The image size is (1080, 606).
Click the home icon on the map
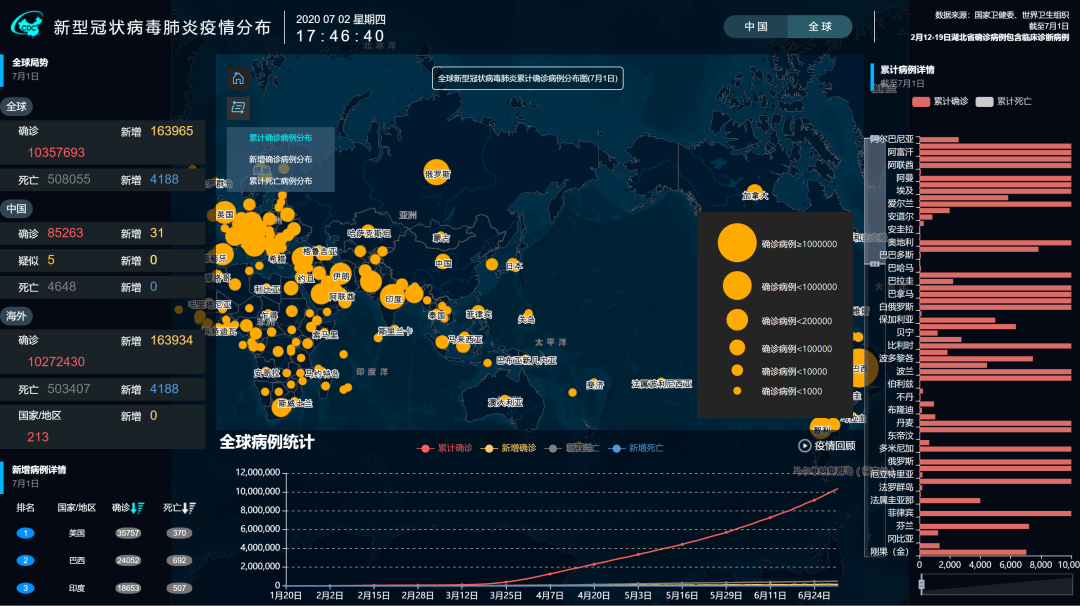coord(238,79)
